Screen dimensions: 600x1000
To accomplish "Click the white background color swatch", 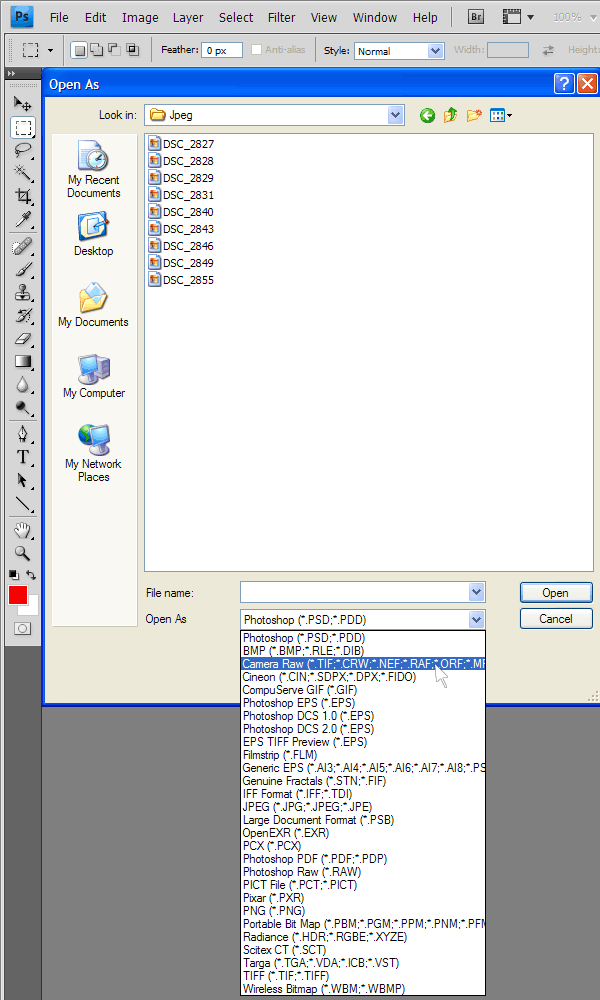I will click(33, 608).
